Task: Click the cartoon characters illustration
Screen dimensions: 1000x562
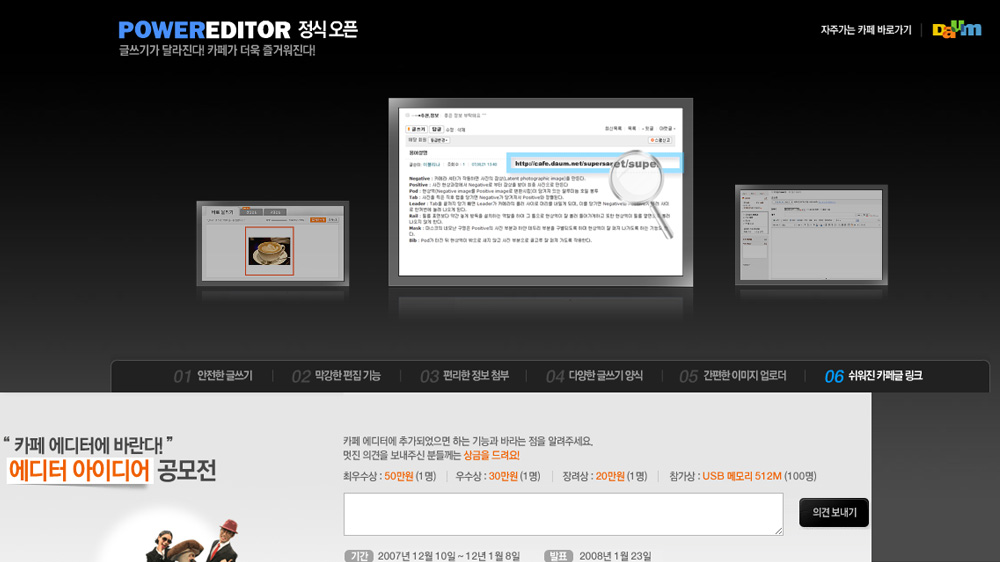Action: [x=191, y=541]
